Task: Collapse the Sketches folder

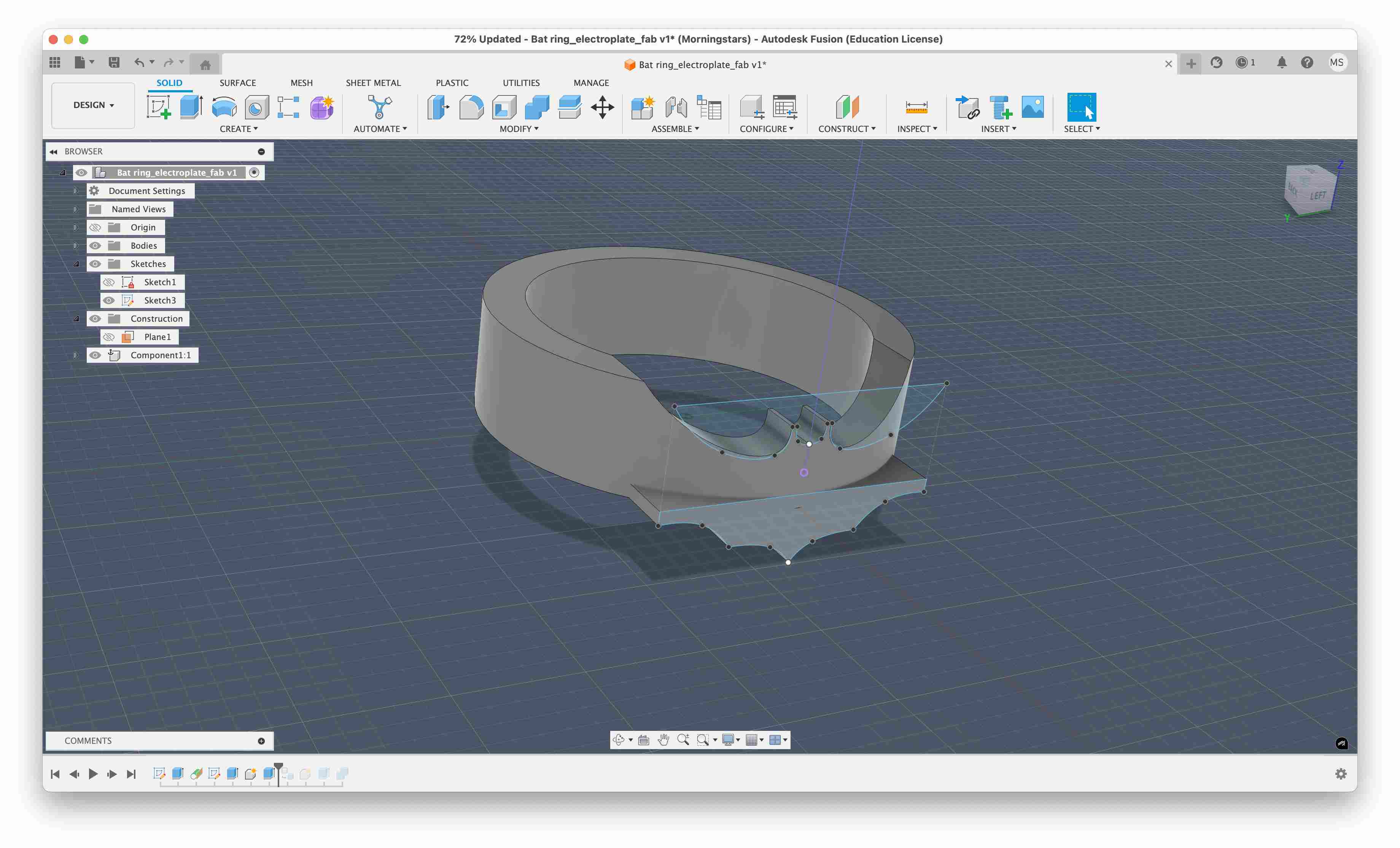Action: [x=76, y=264]
